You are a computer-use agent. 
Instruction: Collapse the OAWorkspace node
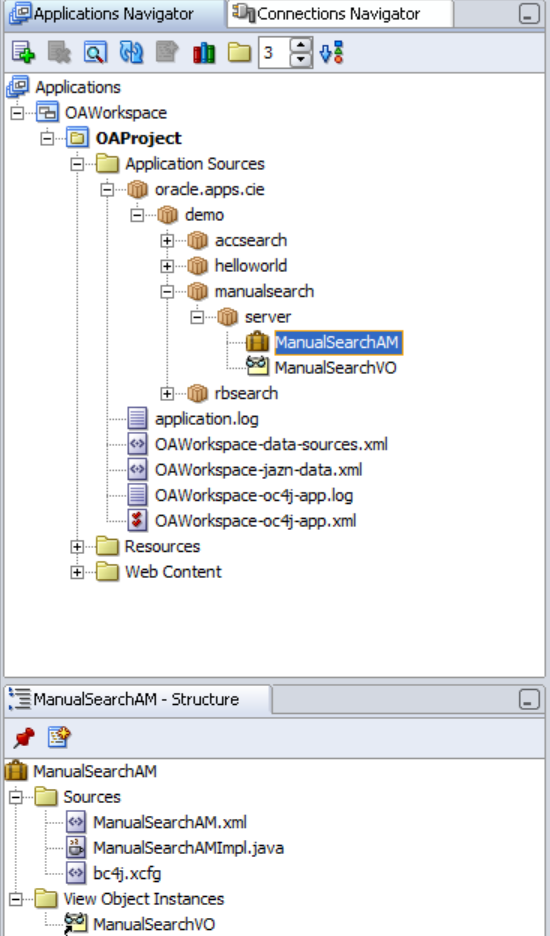(x=17, y=112)
